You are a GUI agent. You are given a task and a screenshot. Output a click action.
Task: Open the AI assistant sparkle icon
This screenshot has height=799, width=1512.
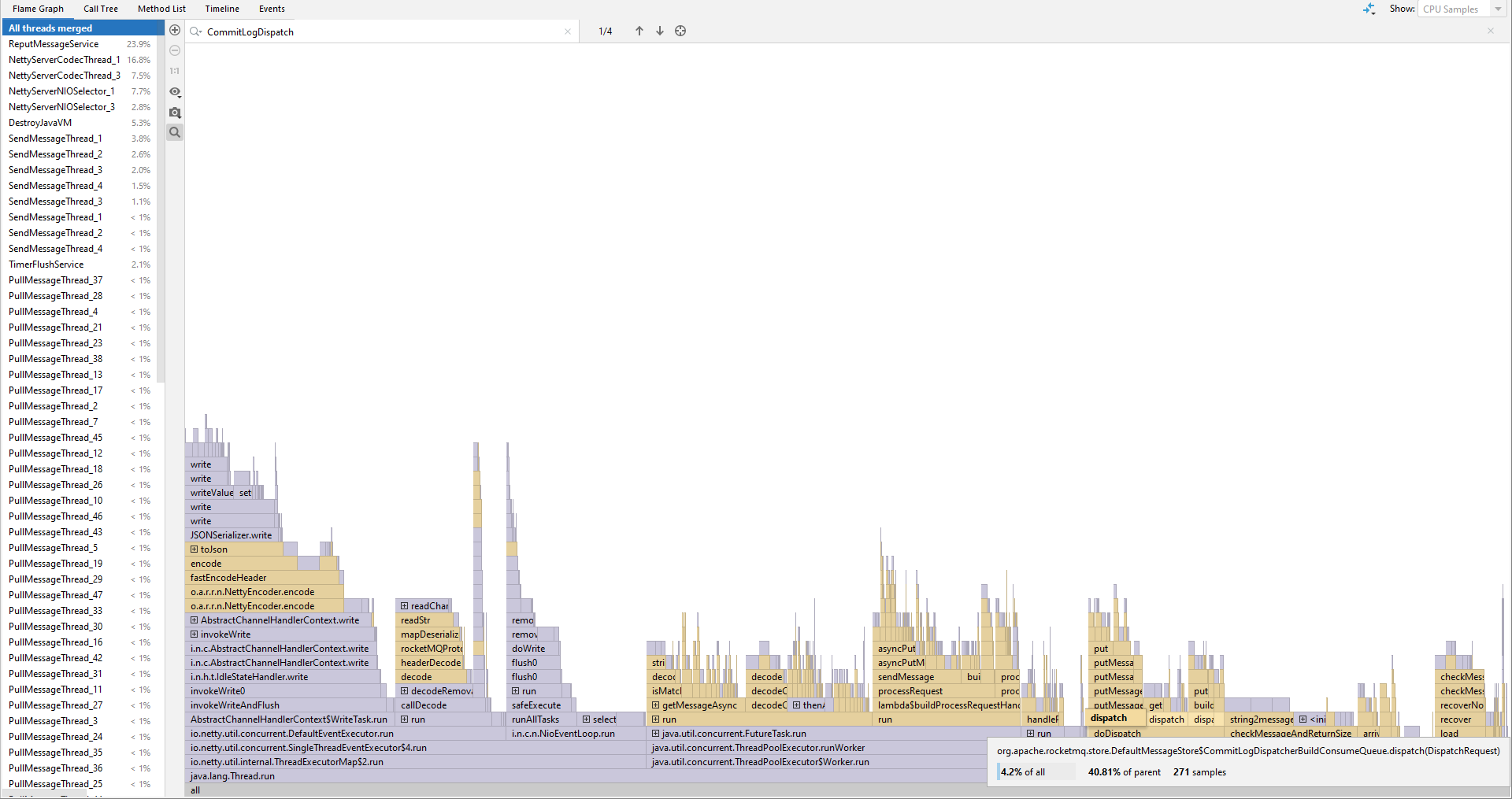(1369, 9)
